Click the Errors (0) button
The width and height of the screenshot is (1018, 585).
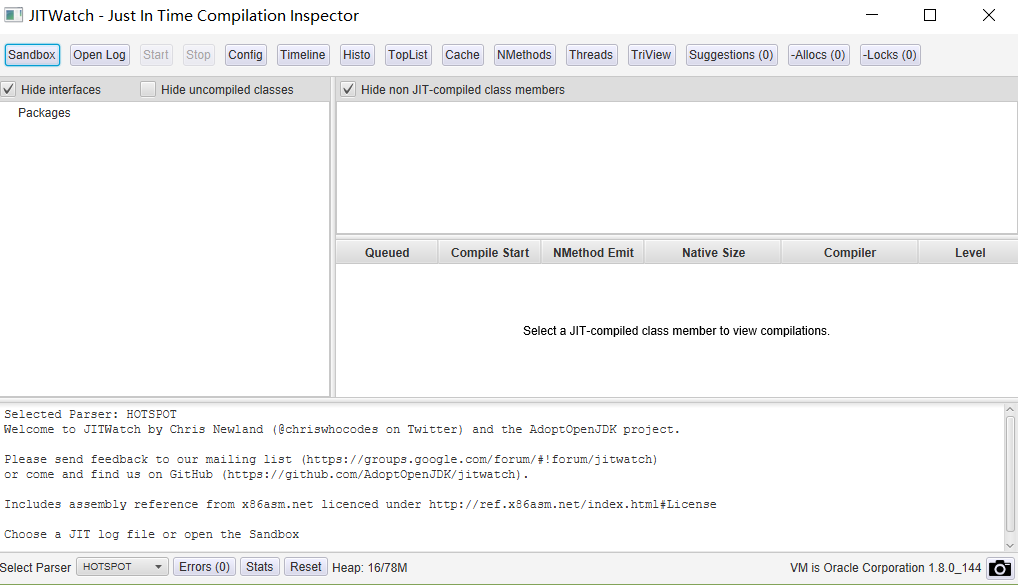pos(205,567)
